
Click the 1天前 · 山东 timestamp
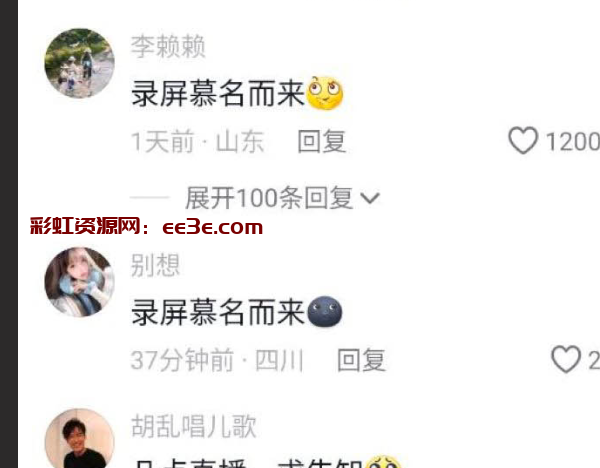click(x=197, y=142)
